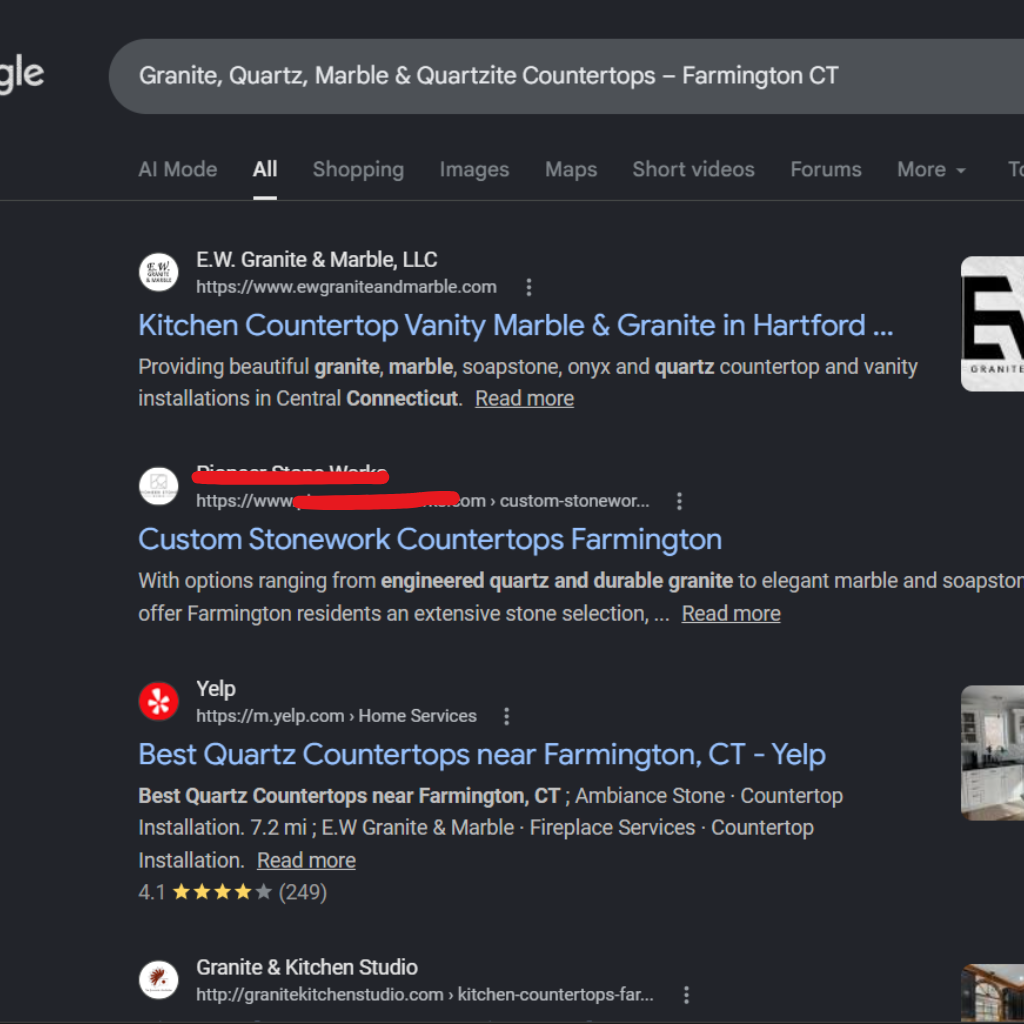Click the granitekitchenstudio.com URL text
1024x1024 pixels.
tap(319, 995)
